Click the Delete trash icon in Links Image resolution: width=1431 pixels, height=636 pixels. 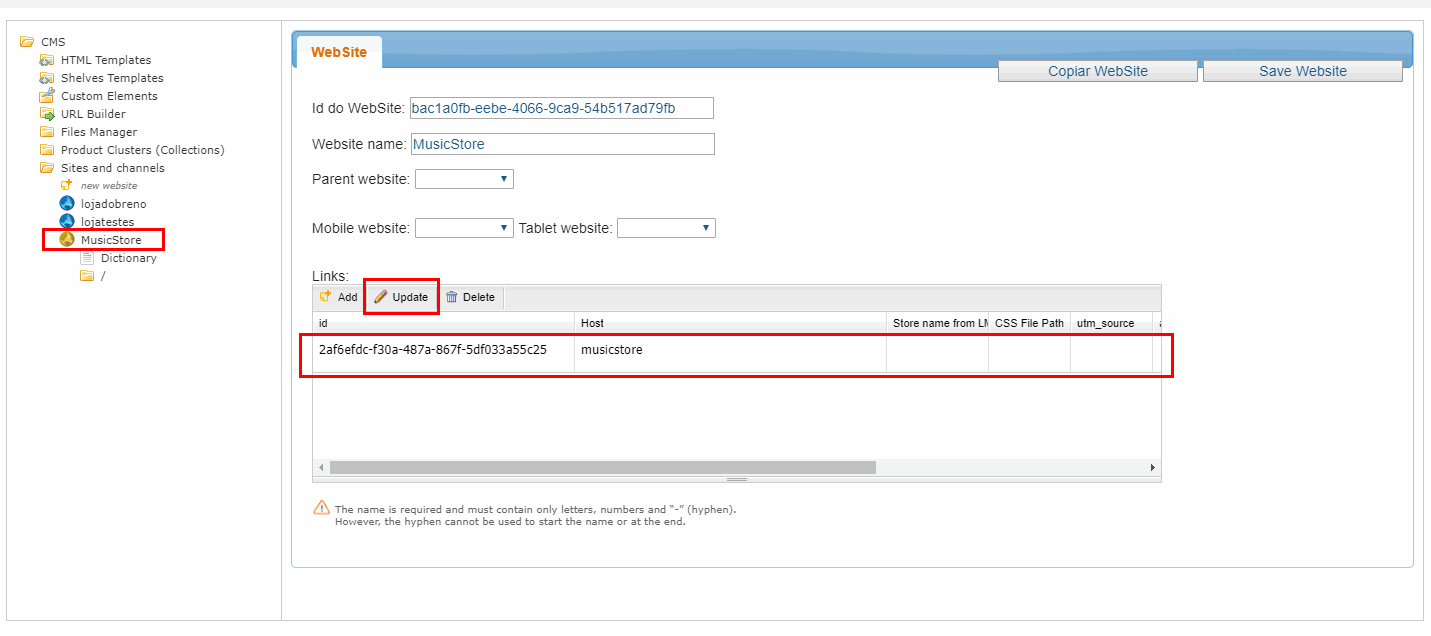[x=452, y=297]
